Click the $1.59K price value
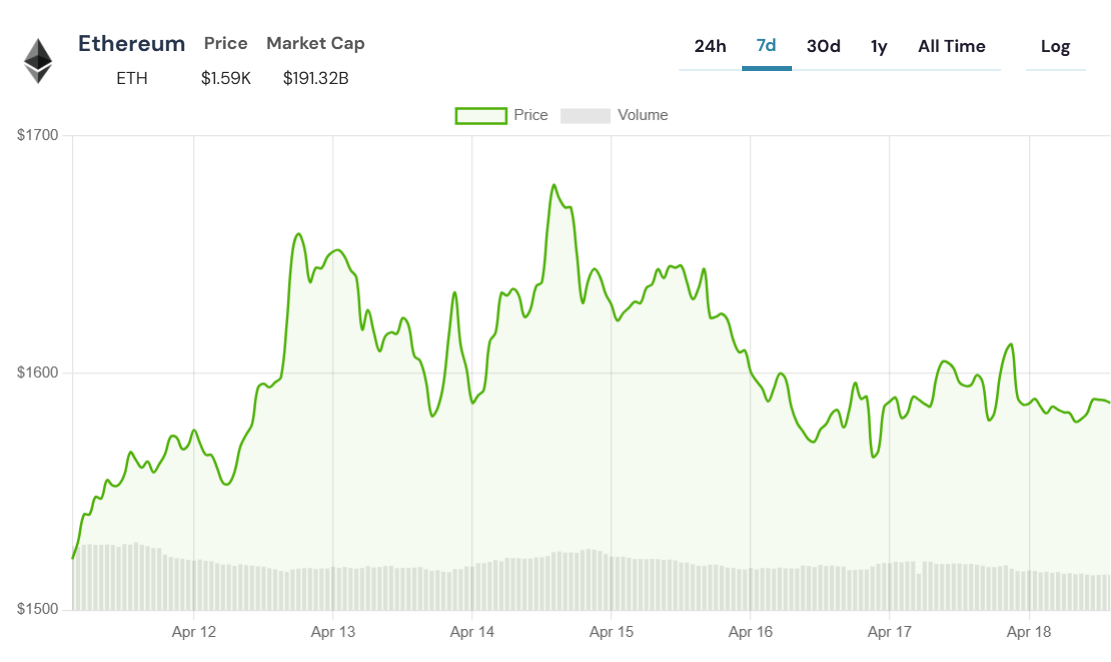This screenshot has height=662, width=1111. (x=226, y=78)
